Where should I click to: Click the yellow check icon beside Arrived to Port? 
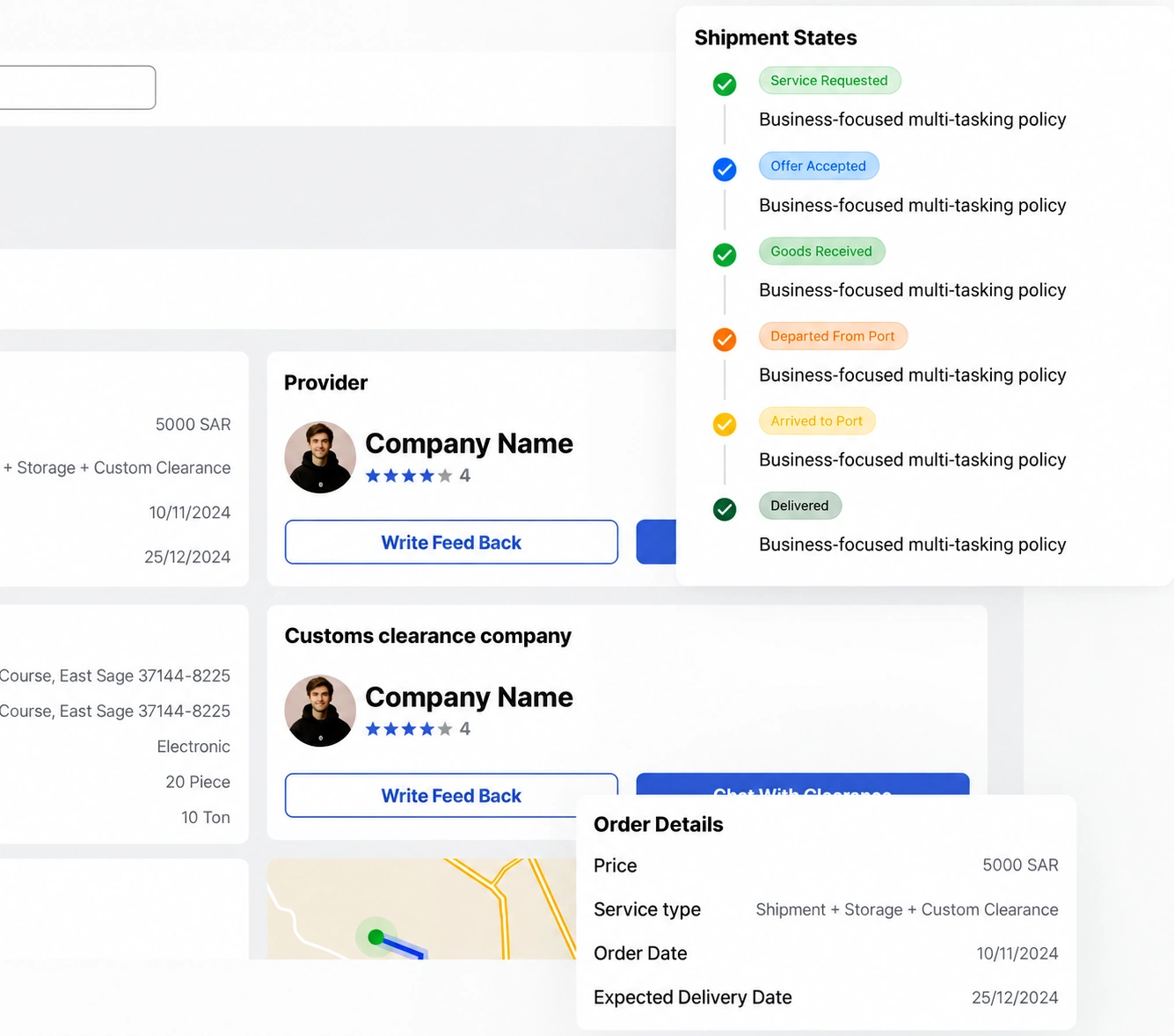coord(725,425)
